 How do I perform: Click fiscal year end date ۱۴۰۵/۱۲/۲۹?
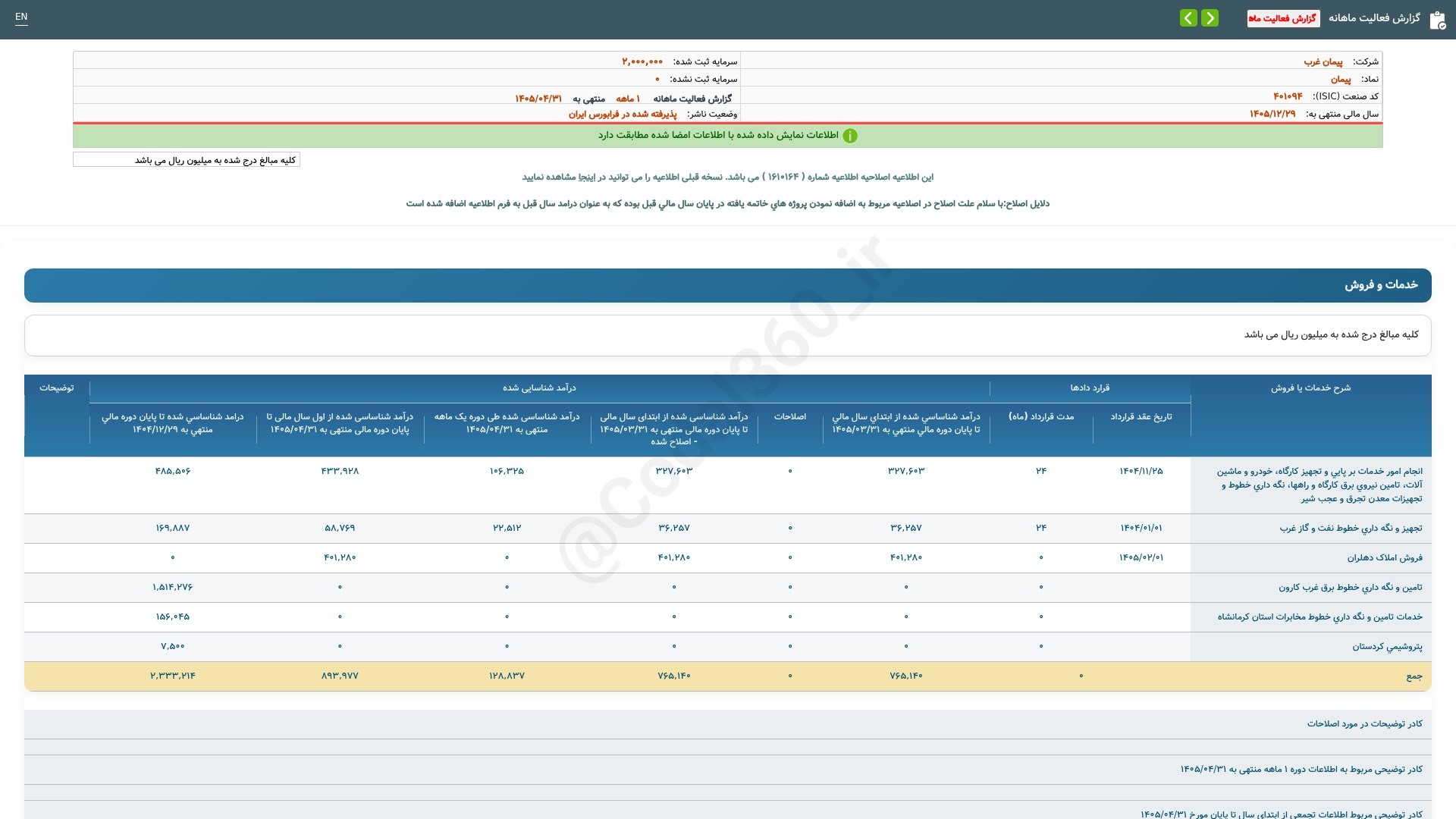click(1272, 114)
